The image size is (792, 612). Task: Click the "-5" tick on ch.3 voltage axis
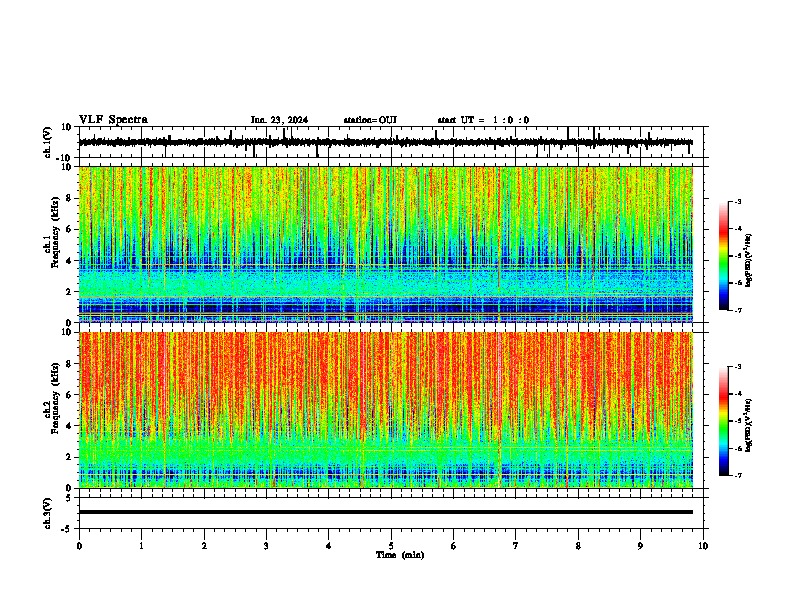pos(67,529)
